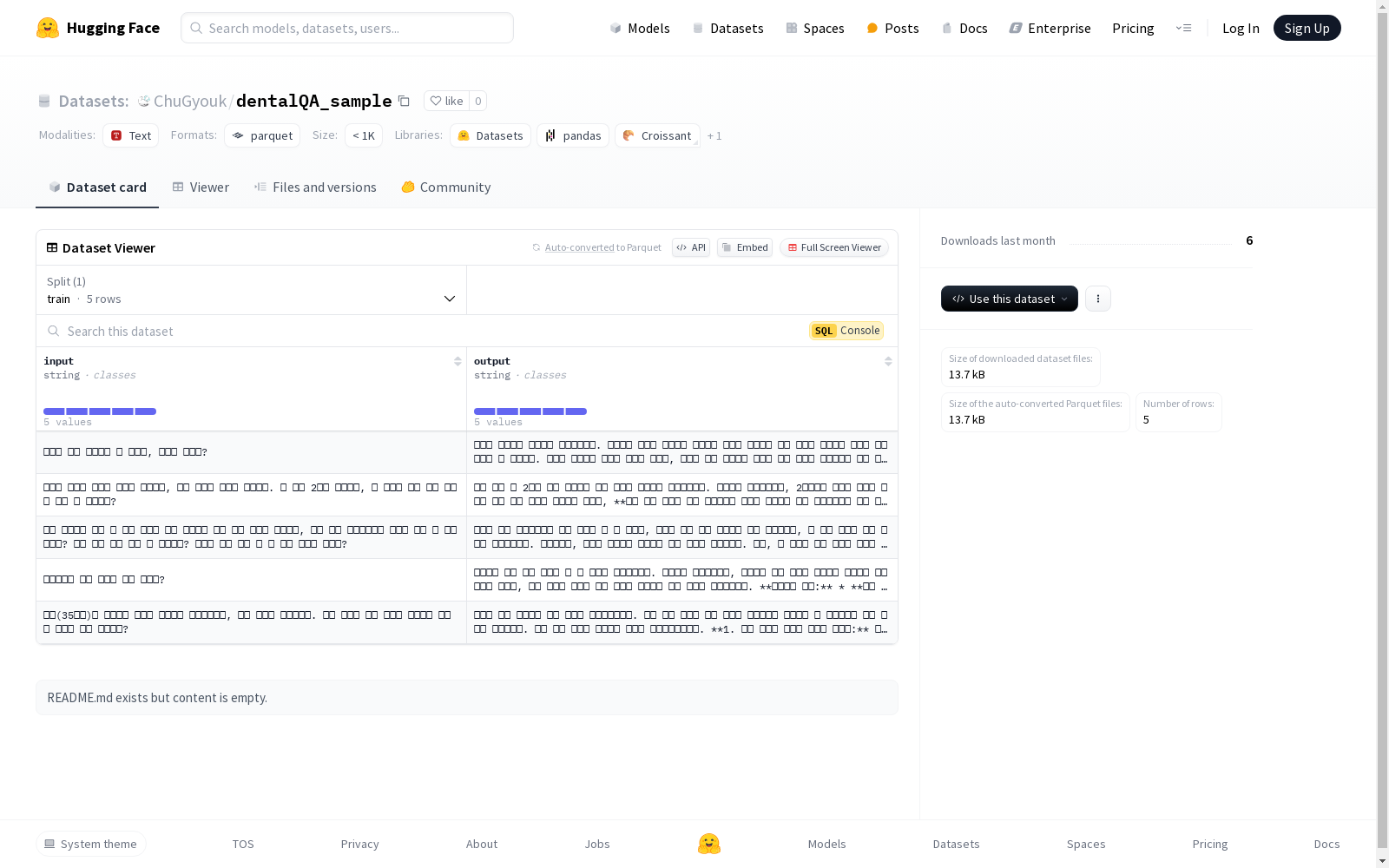This screenshot has height=868, width=1389.
Task: Click the Text modality tag
Action: (130, 135)
